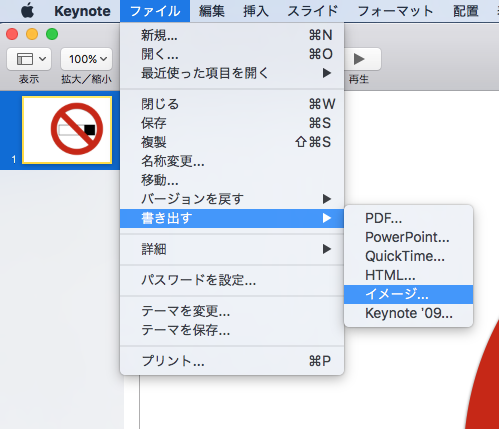Open the 挿入 menu

[x=256, y=11]
